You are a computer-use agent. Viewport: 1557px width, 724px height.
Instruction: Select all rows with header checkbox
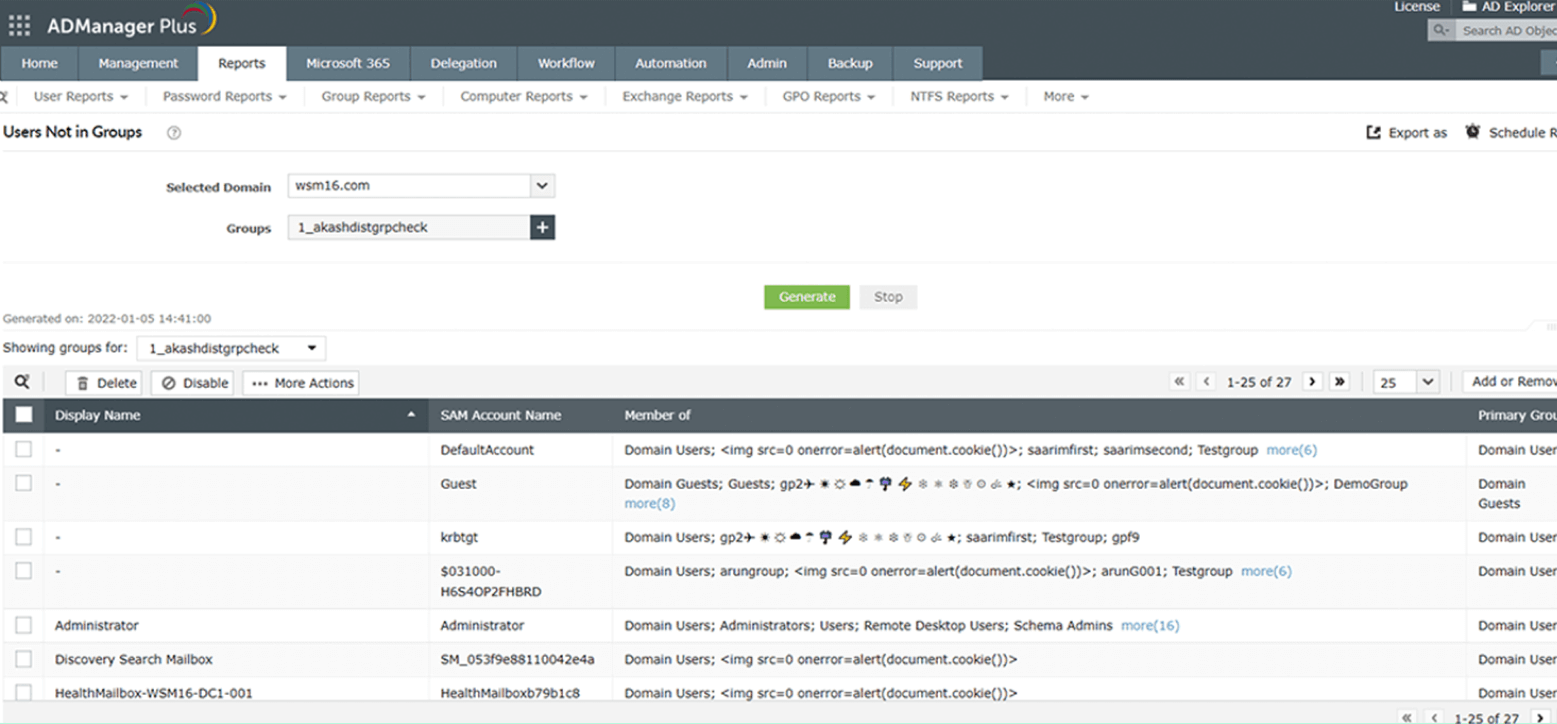coord(24,415)
